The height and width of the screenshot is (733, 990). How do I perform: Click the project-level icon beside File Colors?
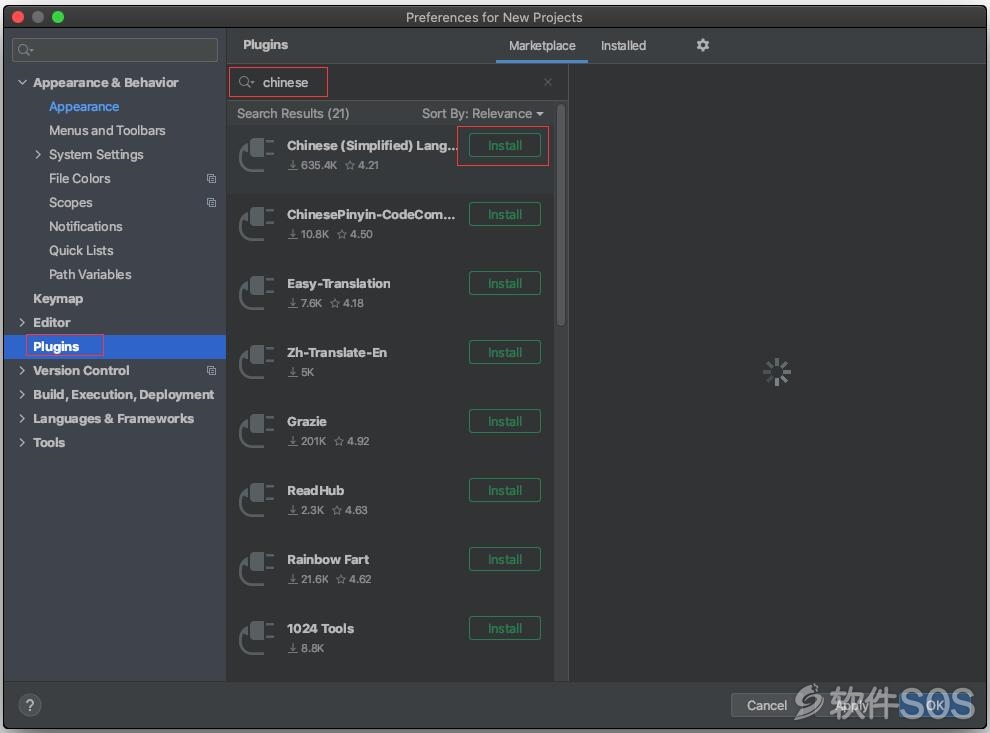click(x=212, y=179)
